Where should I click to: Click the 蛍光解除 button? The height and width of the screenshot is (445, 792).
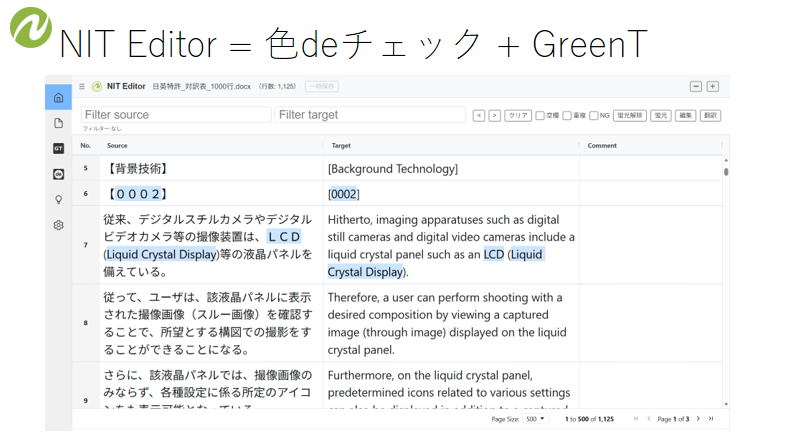(628, 116)
